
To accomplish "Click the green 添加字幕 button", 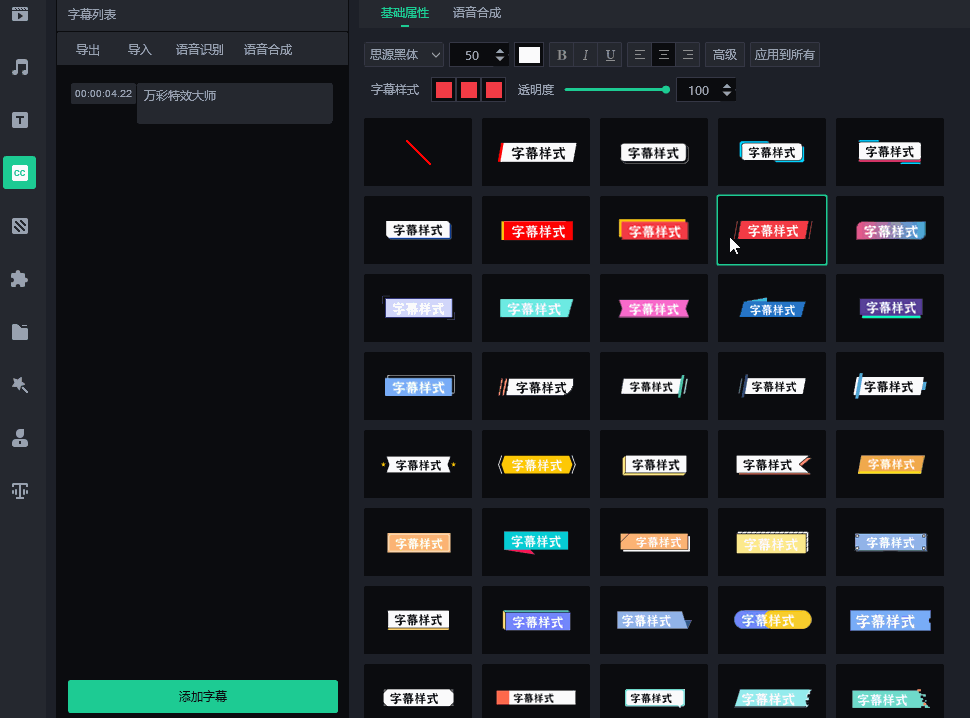I will click(202, 697).
